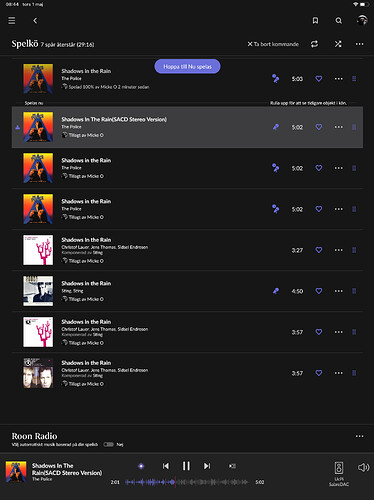This screenshot has height=500, width=374.
Task: Toggle Roon Radio switch on
Action: click(x=108, y=444)
